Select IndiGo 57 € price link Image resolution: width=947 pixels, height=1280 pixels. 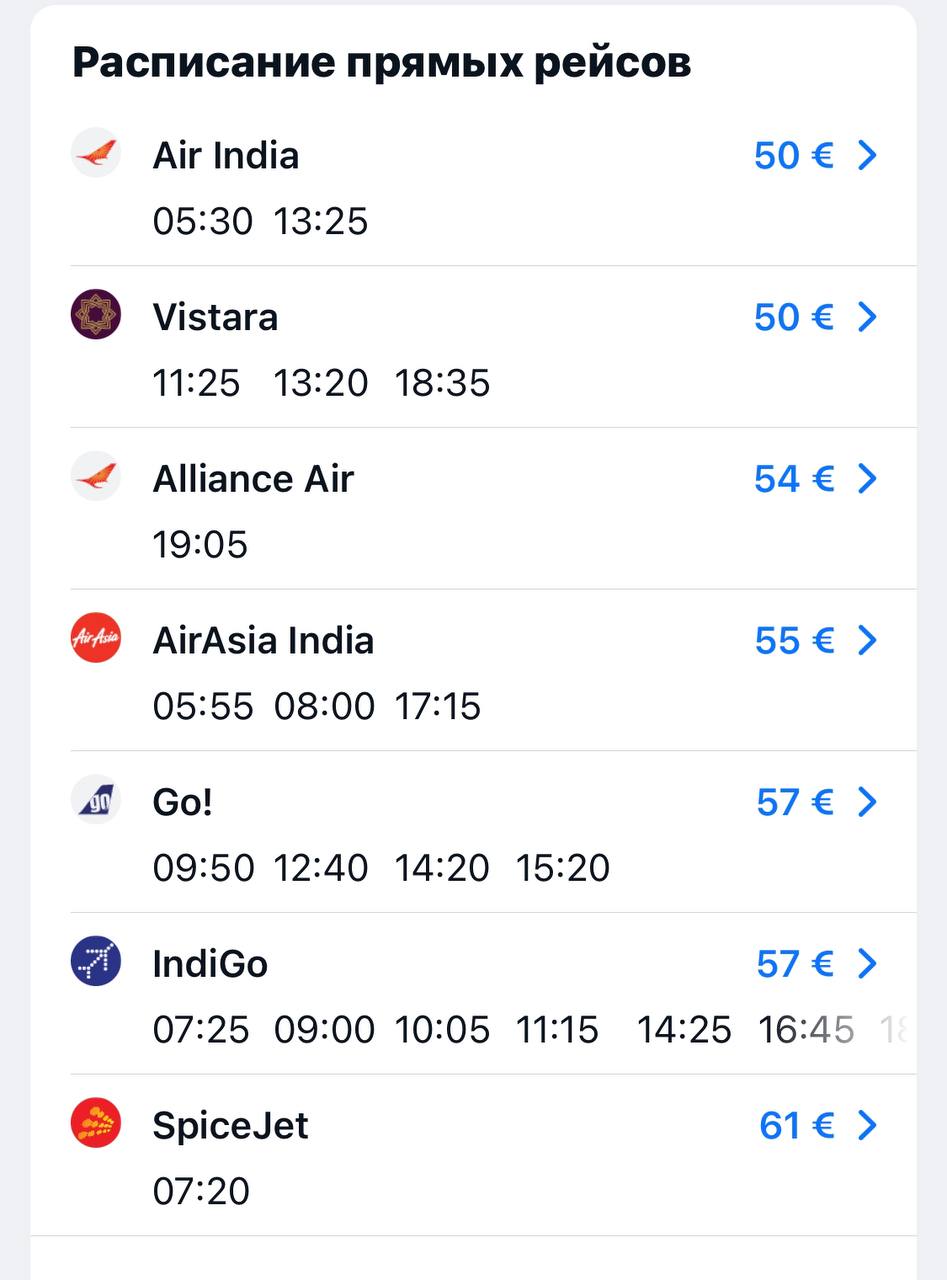point(795,964)
